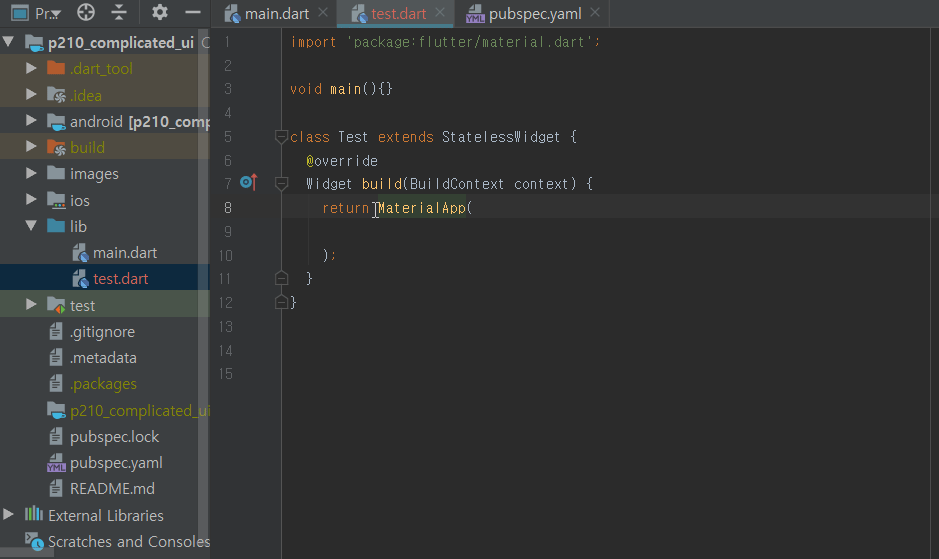The height and width of the screenshot is (559, 939).
Task: Click the External Libraries icon
Action: click(x=34, y=514)
